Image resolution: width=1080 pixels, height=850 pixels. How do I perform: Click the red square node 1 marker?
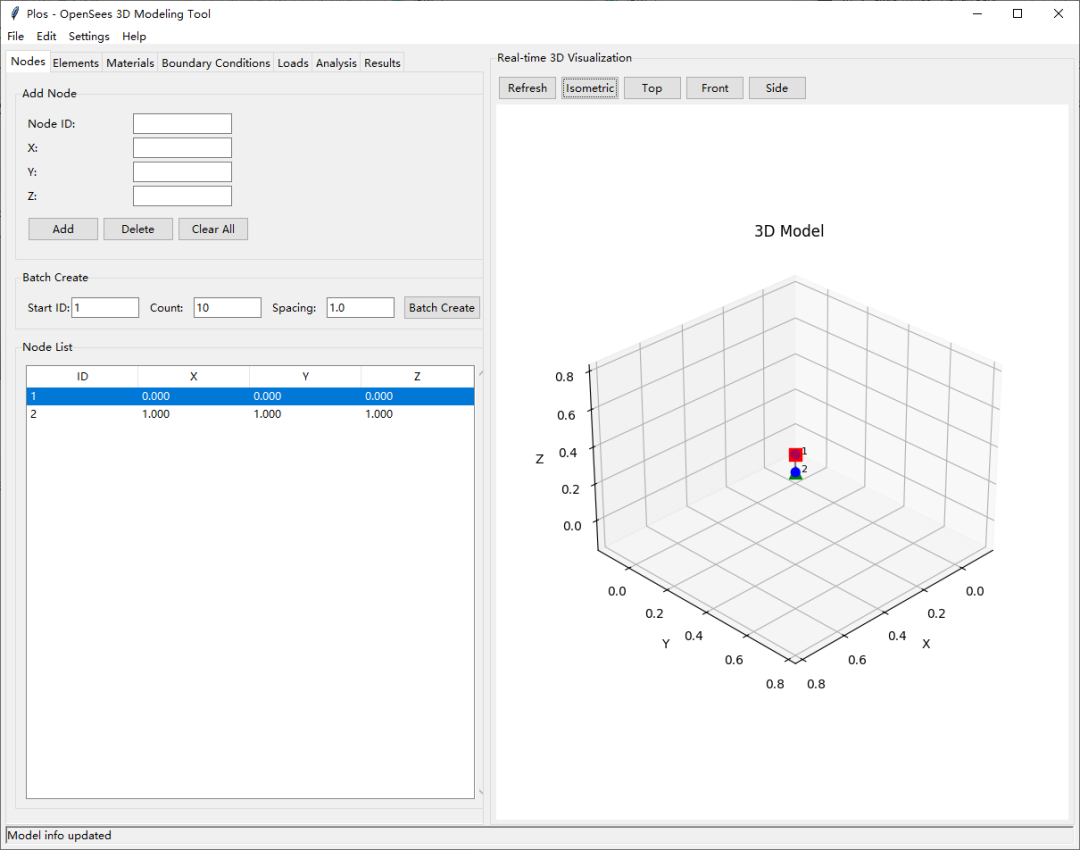(x=796, y=455)
